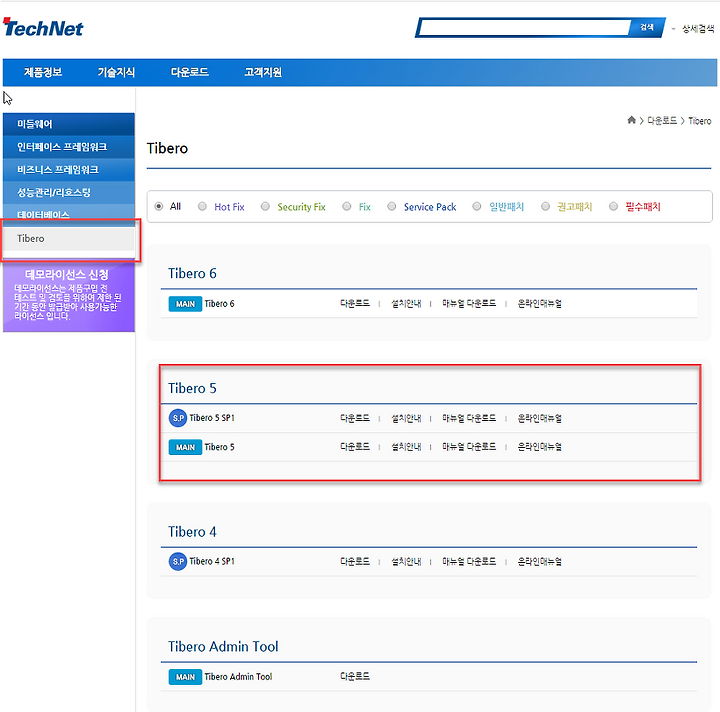This screenshot has width=720, height=712.
Task: Click the MAIN badge beside Tibero Admin Tool
Action: (x=185, y=677)
